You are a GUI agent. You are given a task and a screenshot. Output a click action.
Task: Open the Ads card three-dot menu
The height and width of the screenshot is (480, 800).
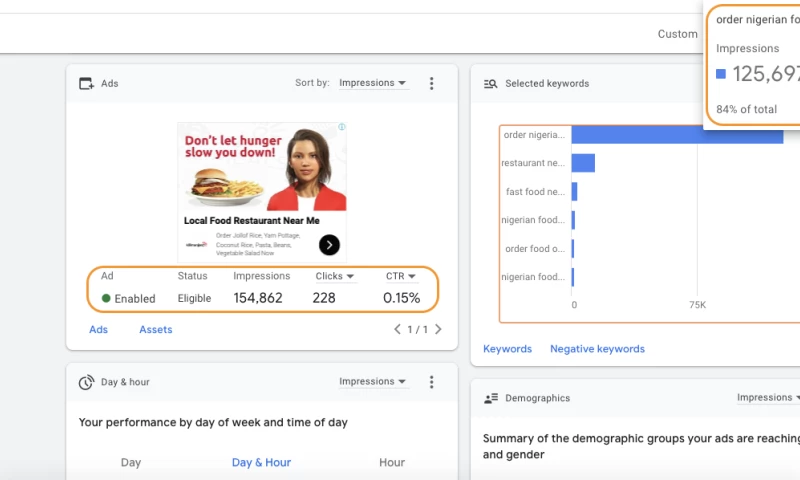432,83
